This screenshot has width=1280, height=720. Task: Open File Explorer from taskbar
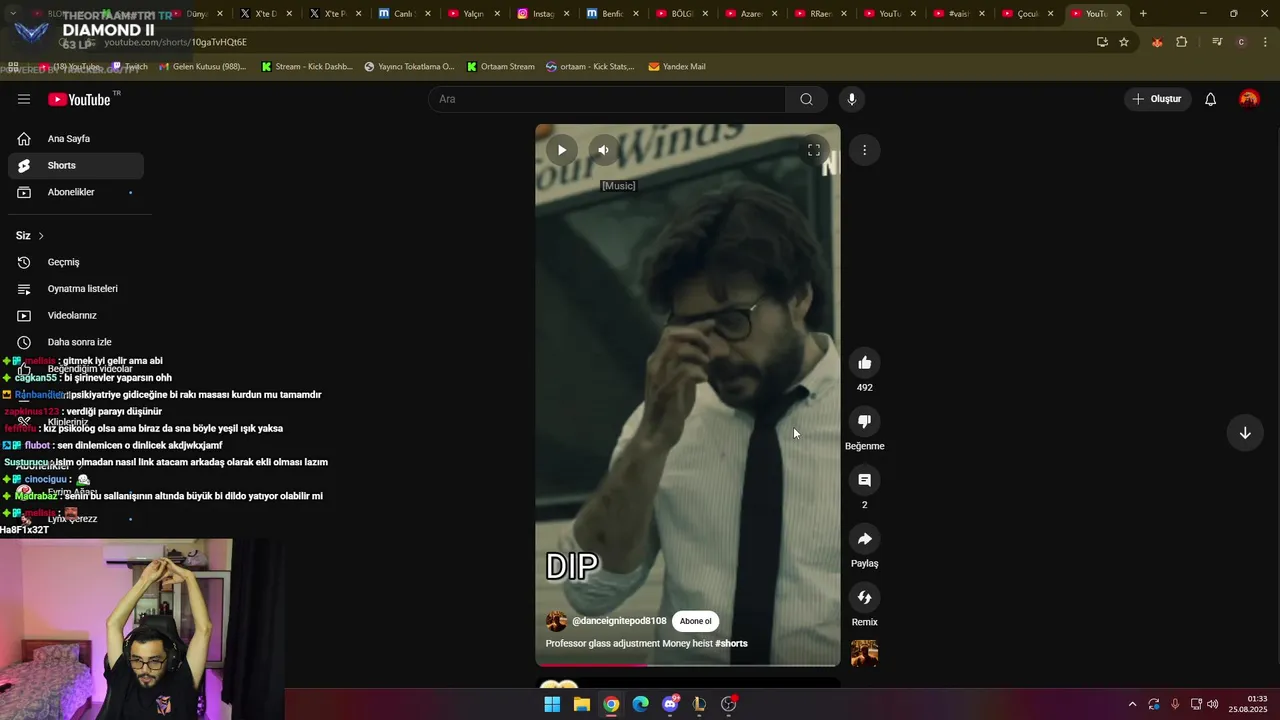pos(582,704)
